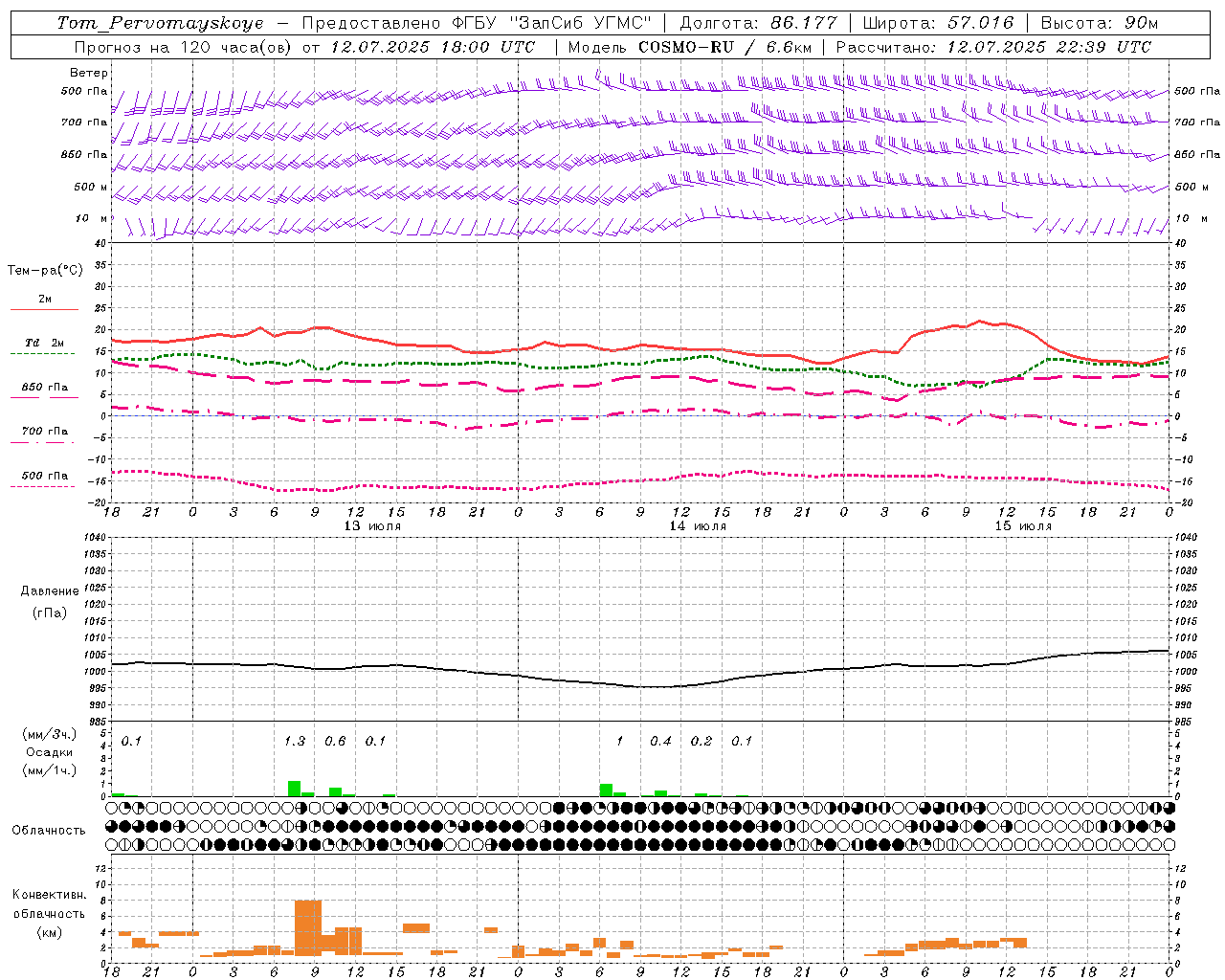Click the line sample under the 2м legend
1225x980 pixels.
pos(44,309)
